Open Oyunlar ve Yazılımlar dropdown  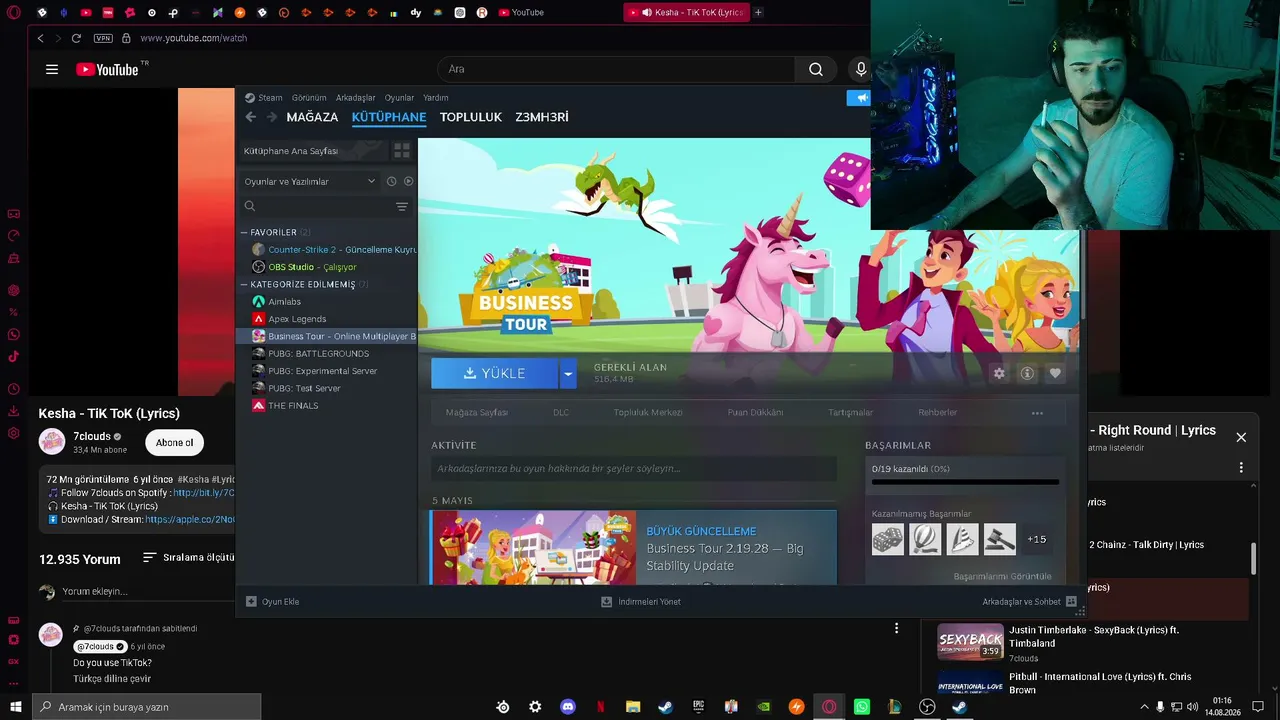310,181
